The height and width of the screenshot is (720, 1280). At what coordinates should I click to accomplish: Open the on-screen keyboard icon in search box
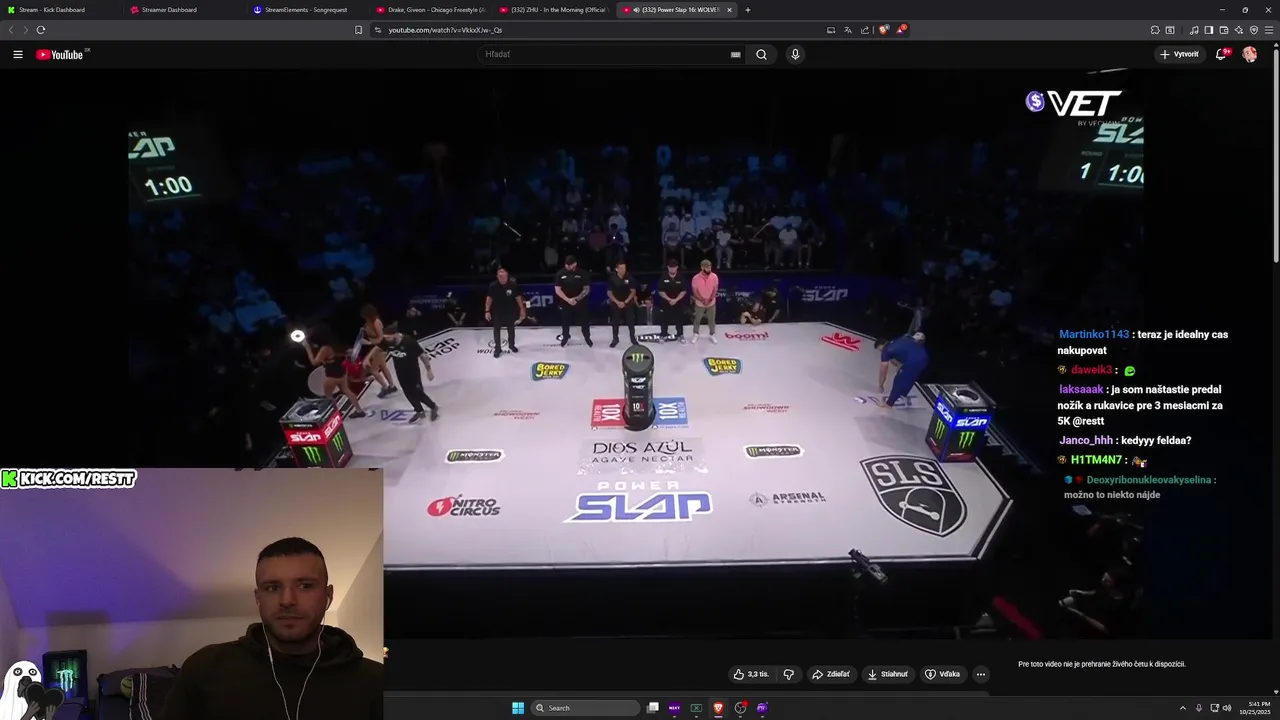tap(736, 54)
